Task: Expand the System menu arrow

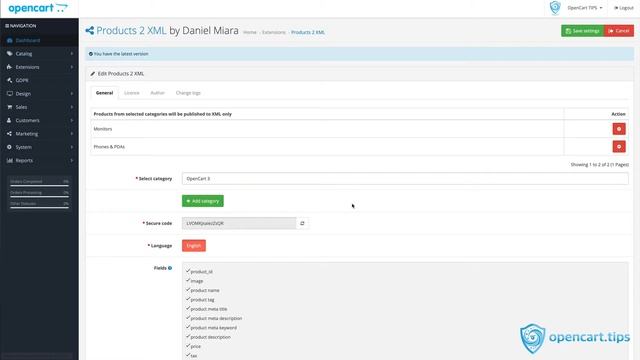Action: 72,147
